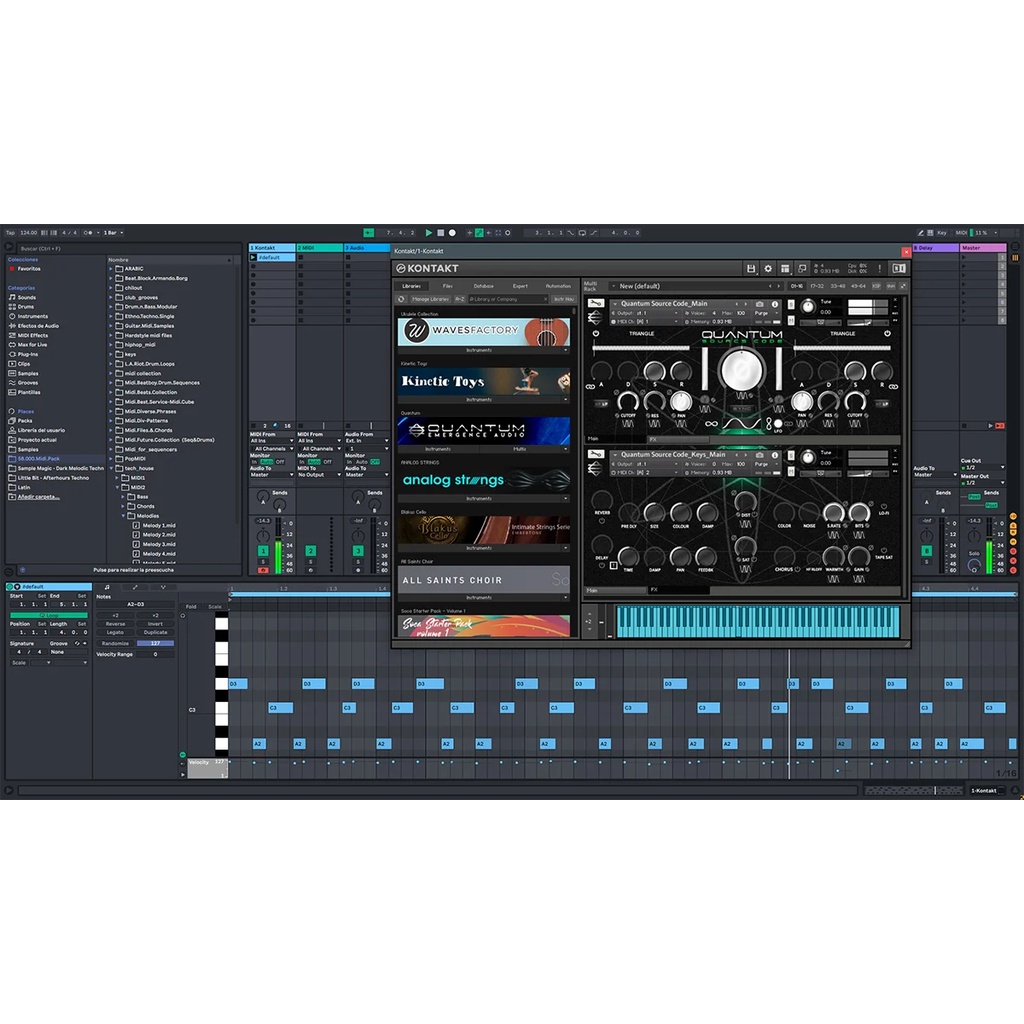The width and height of the screenshot is (1024, 1024).
Task: Switch to the Automation tab in Kontakt
Action: [x=558, y=286]
